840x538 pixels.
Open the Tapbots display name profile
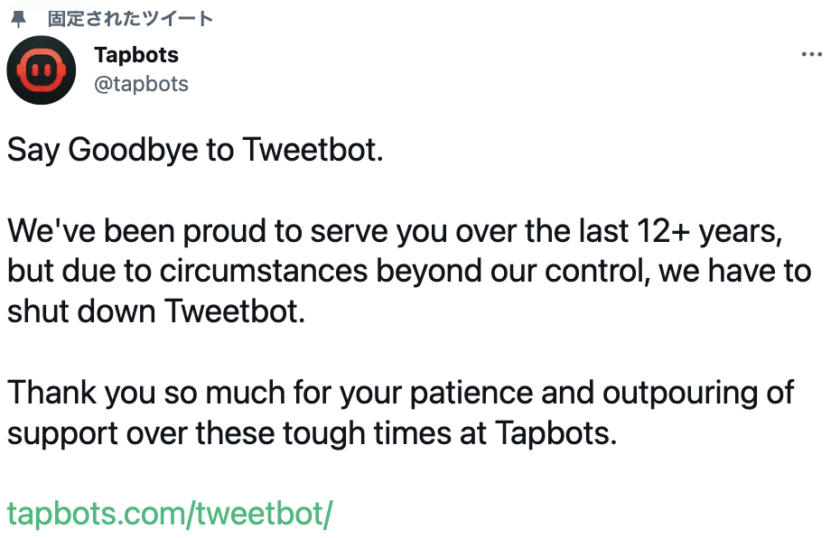pos(136,55)
